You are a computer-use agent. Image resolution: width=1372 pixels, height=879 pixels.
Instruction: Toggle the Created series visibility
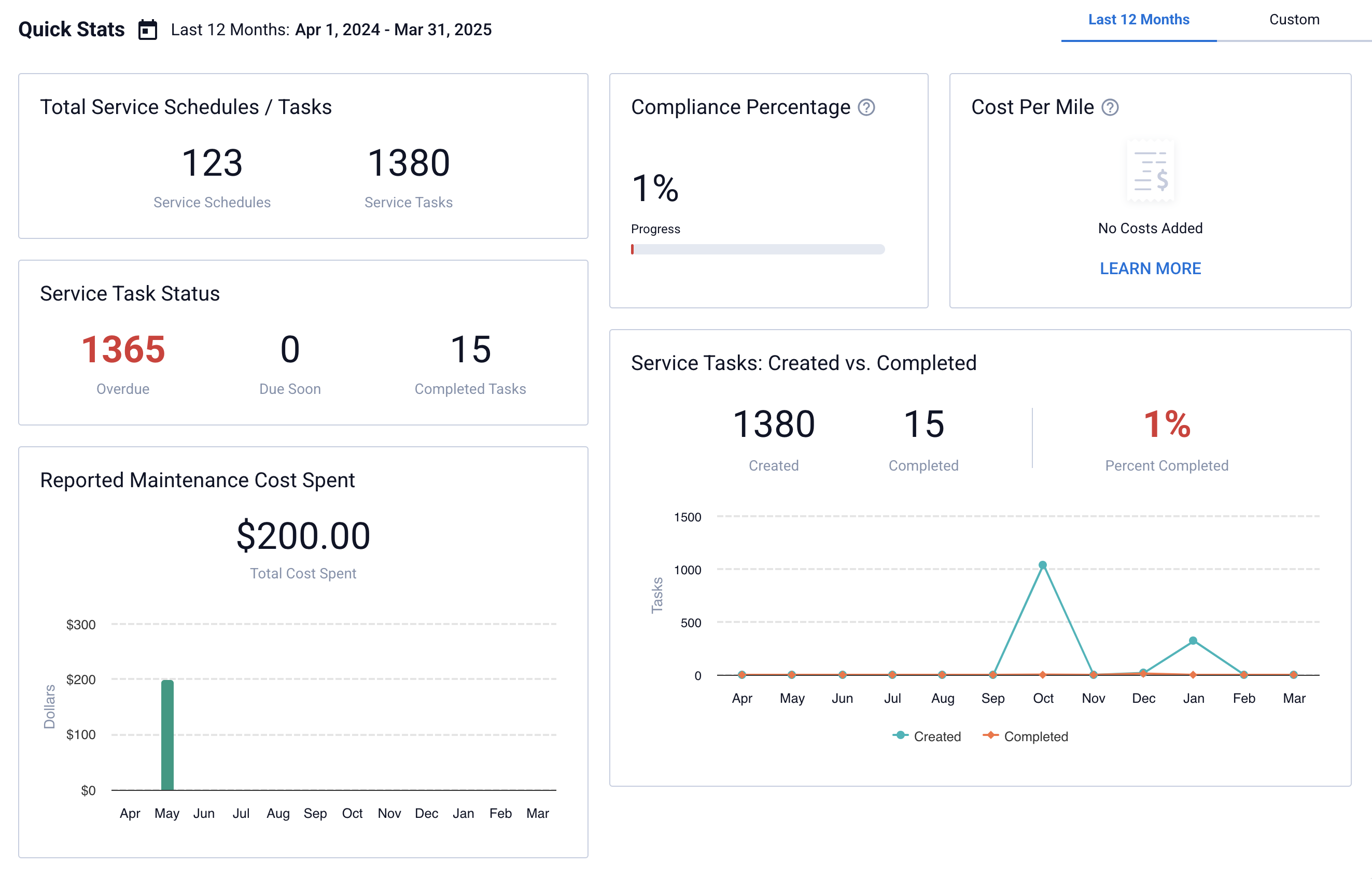(937, 736)
